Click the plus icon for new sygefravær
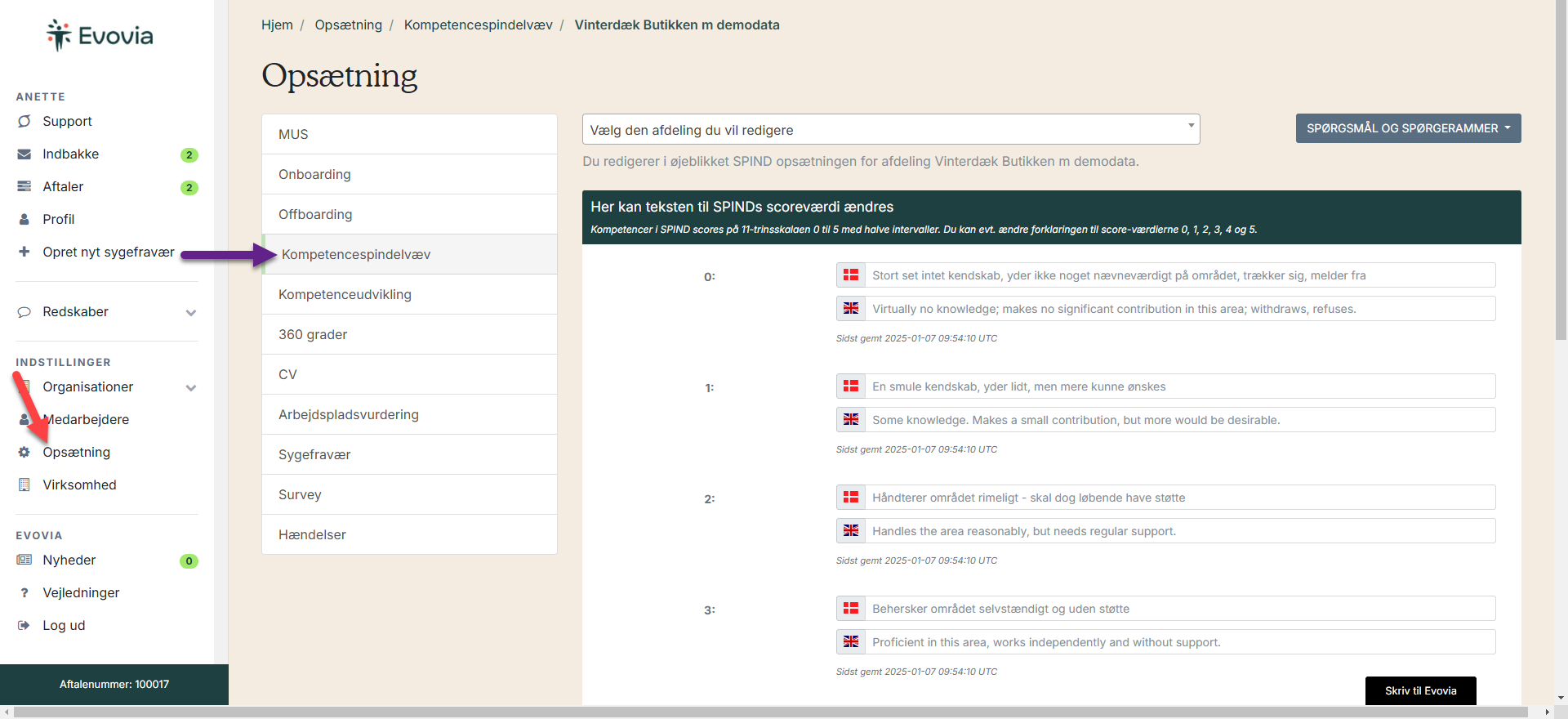The width and height of the screenshot is (1568, 719). coord(24,252)
